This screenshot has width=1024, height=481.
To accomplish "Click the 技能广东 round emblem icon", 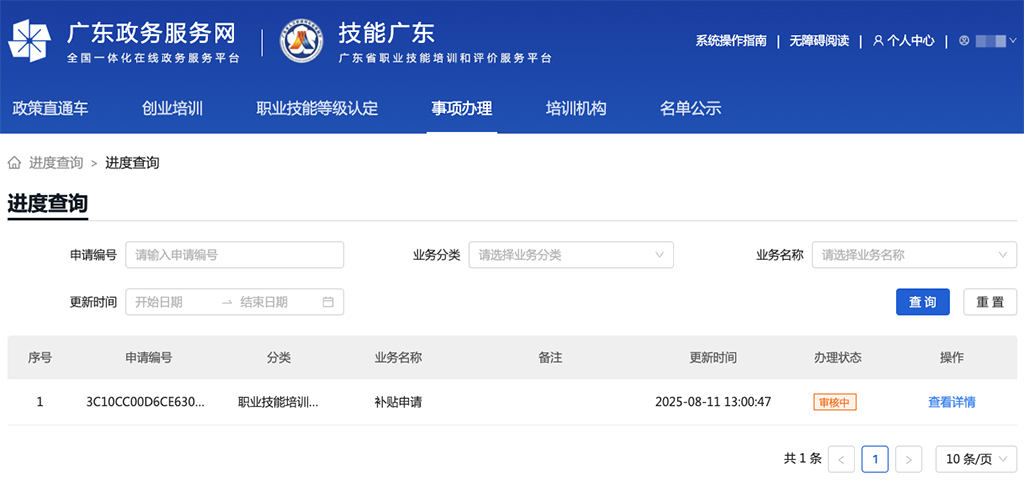I will click(301, 41).
